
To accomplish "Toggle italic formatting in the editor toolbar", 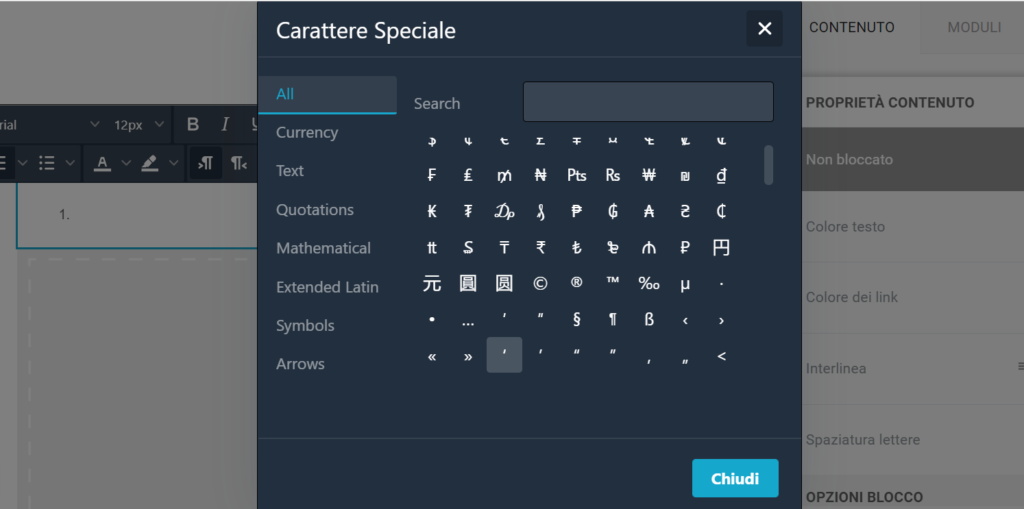I will 225,125.
